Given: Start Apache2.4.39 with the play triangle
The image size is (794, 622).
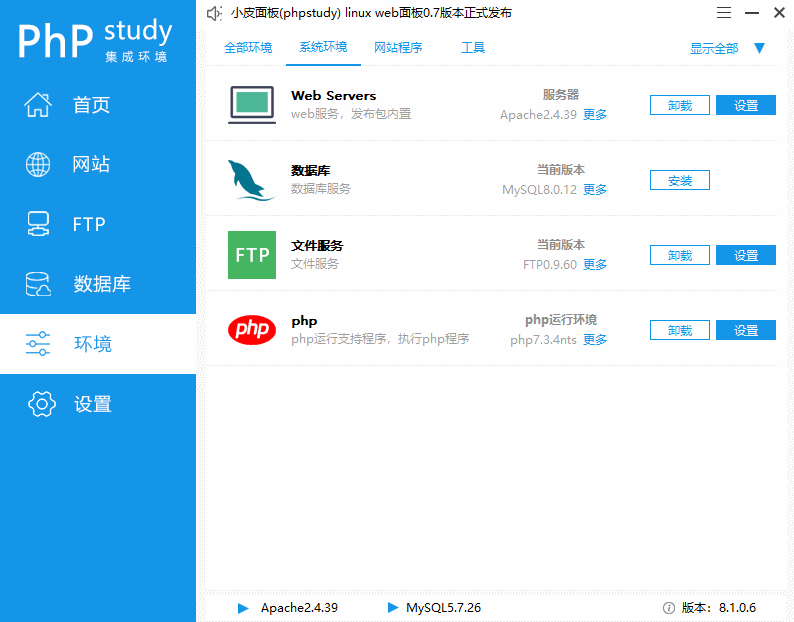Looking at the screenshot, I should (243, 608).
